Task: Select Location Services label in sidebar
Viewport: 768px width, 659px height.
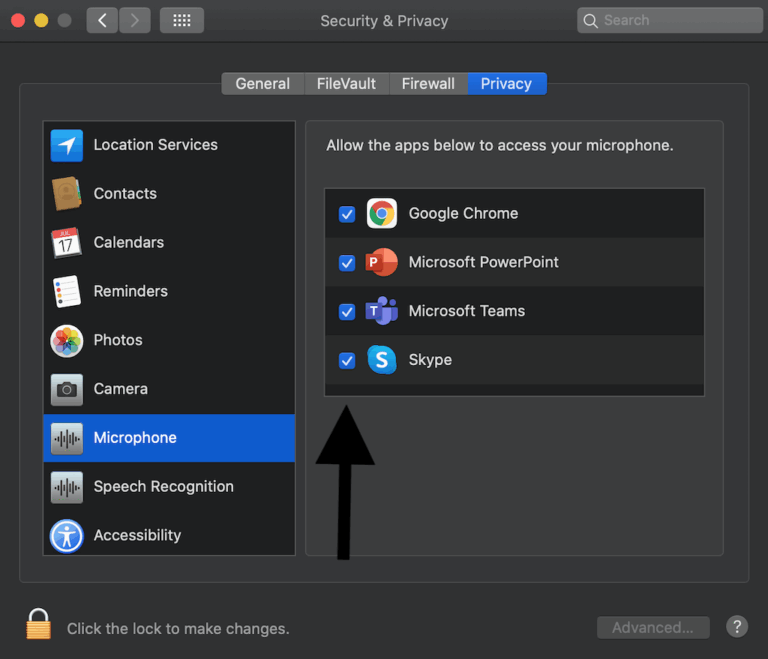Action: click(x=155, y=145)
